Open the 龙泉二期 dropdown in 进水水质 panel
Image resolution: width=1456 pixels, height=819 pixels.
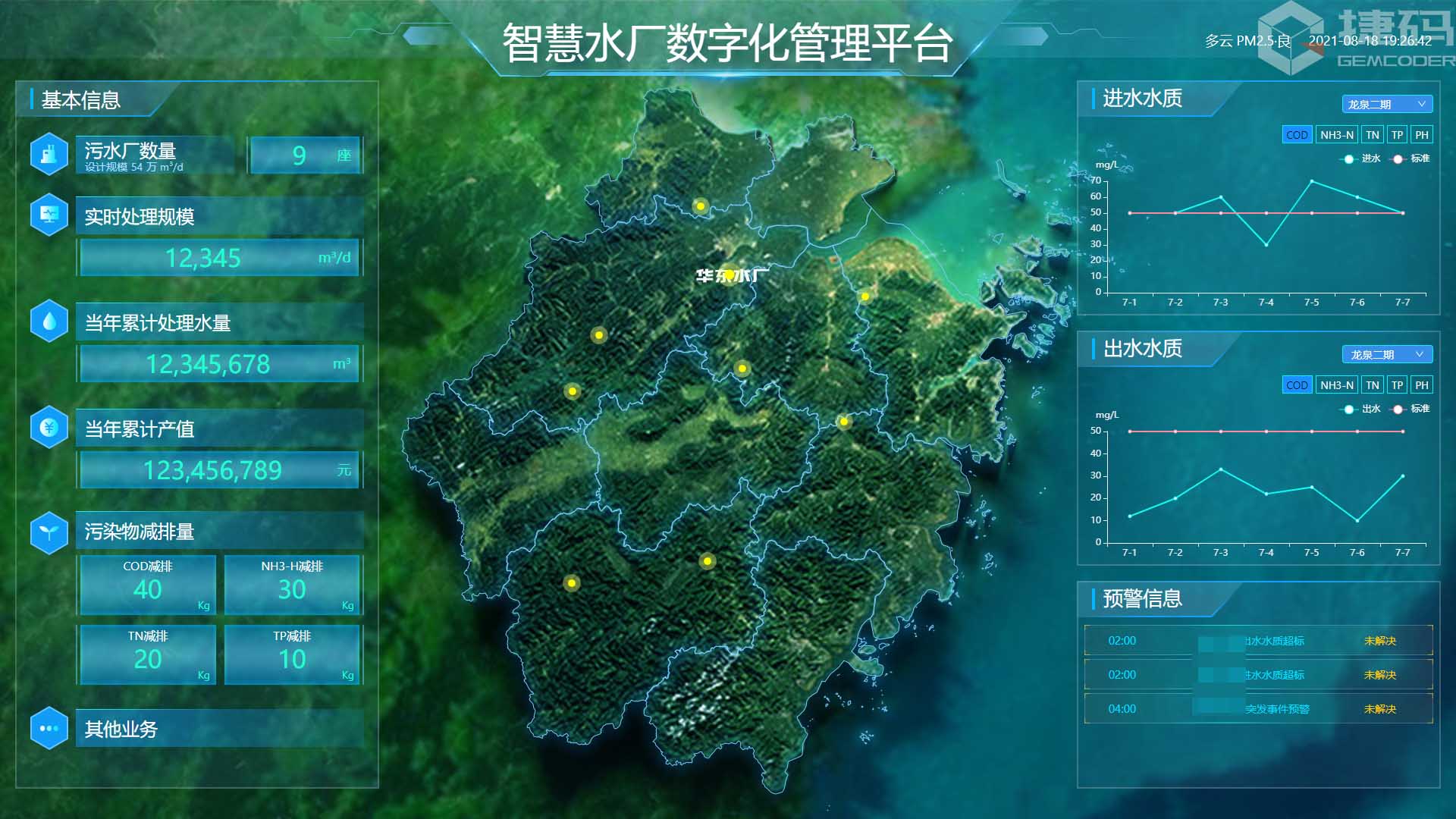[1387, 104]
